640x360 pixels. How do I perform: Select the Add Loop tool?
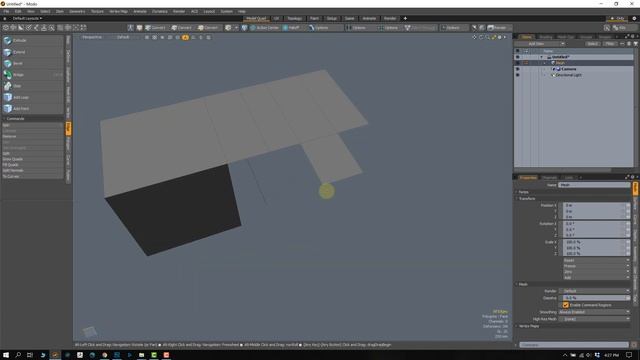click(x=33, y=97)
